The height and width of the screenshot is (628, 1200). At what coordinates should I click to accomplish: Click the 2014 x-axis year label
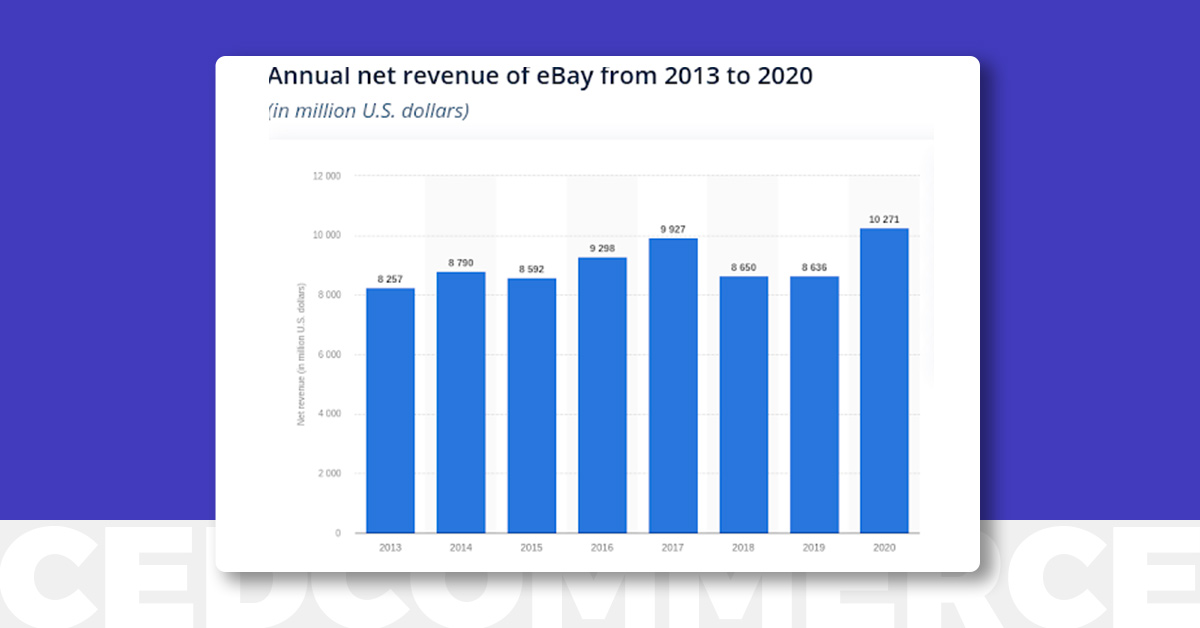coord(461,548)
